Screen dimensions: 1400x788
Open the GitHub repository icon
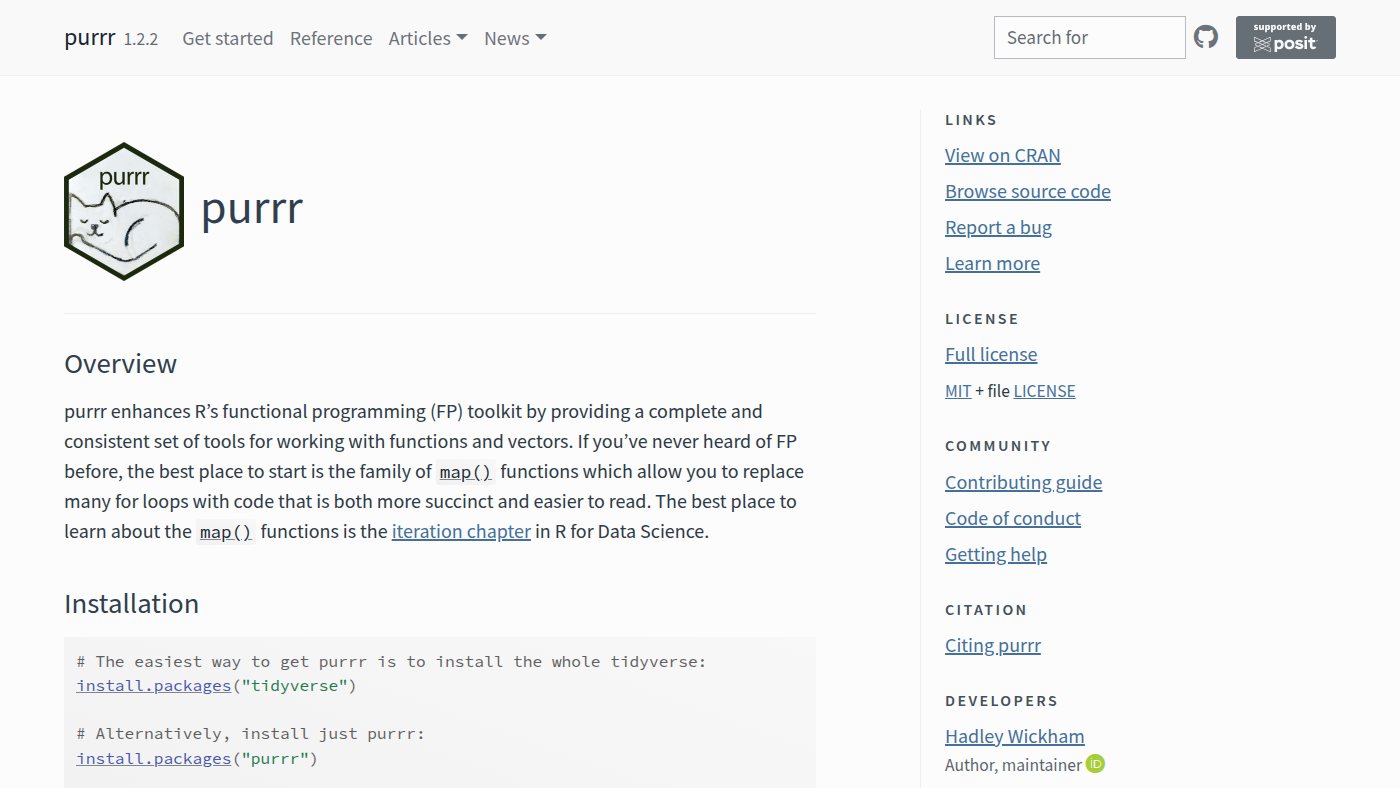click(x=1206, y=38)
